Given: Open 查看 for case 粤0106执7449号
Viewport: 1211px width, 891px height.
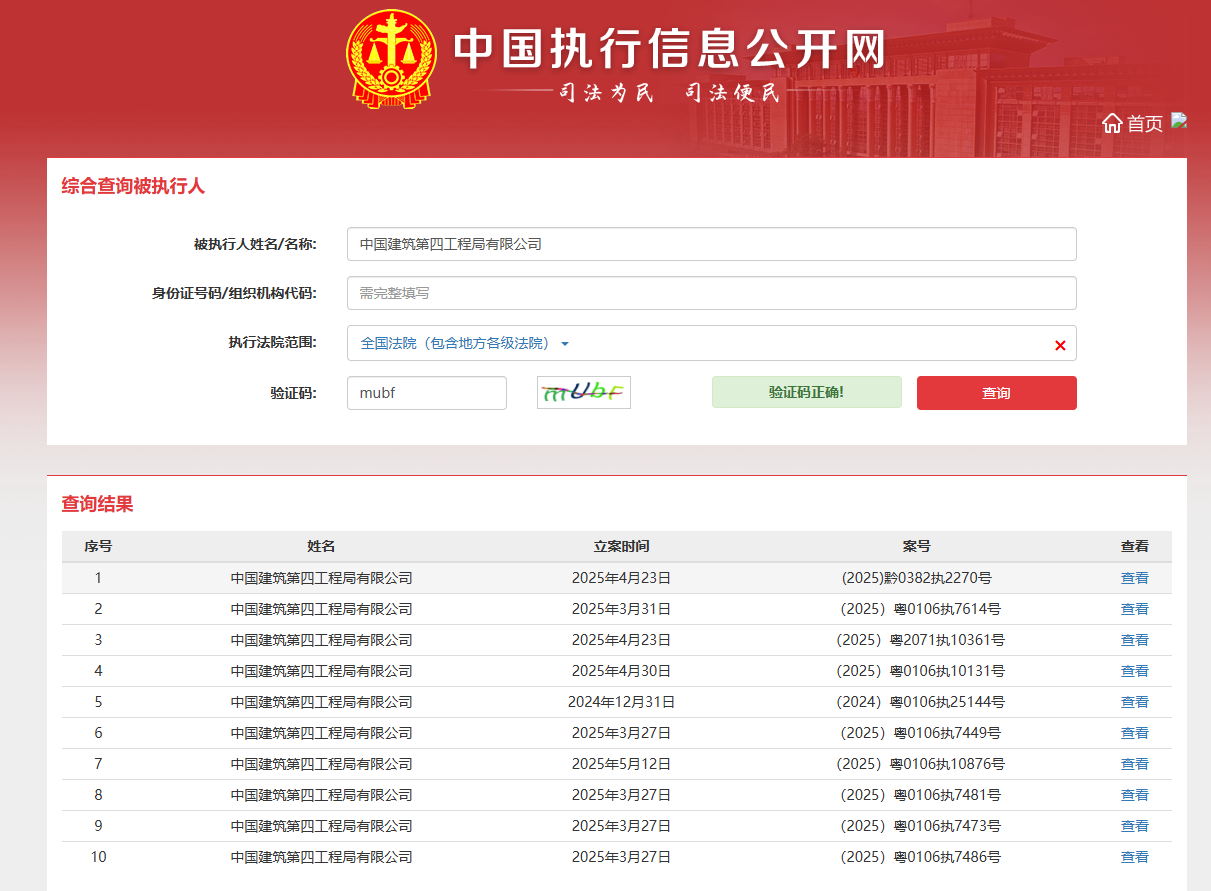Looking at the screenshot, I should 1135,733.
